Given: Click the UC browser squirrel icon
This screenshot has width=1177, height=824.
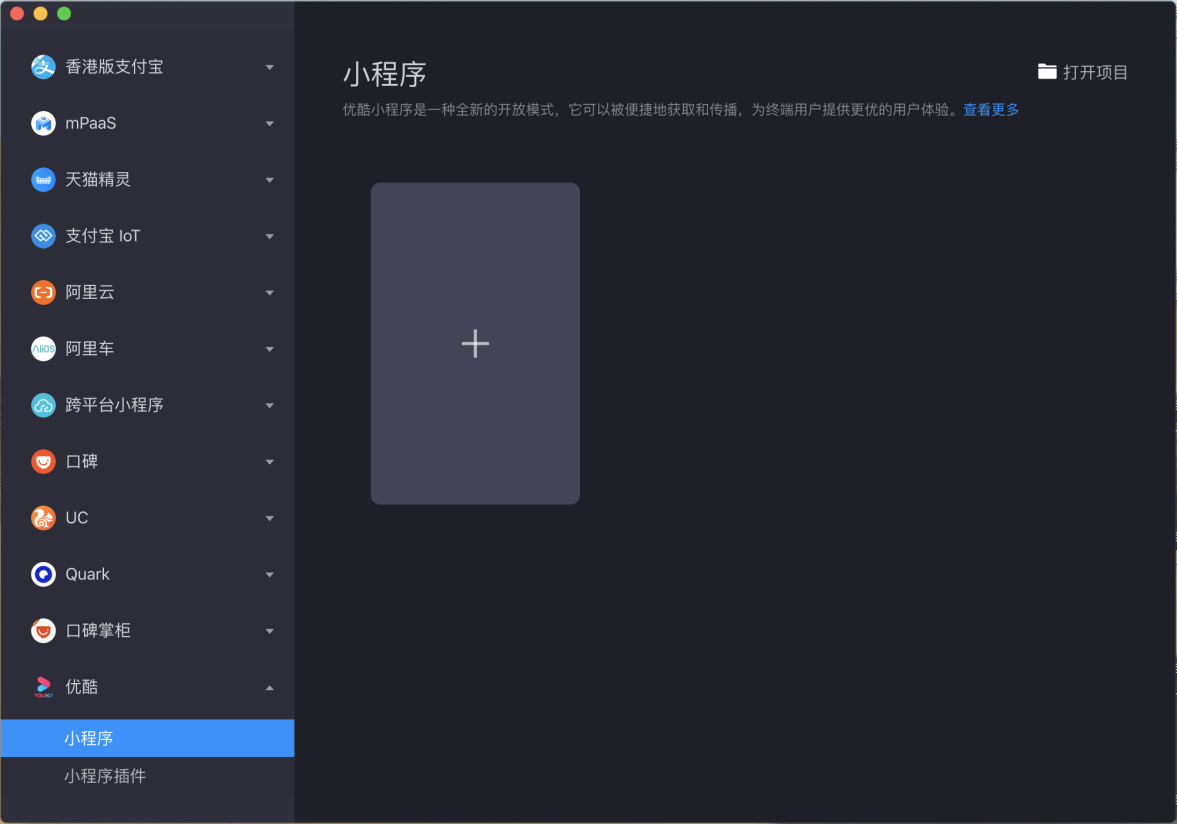Looking at the screenshot, I should pyautogui.click(x=44, y=518).
